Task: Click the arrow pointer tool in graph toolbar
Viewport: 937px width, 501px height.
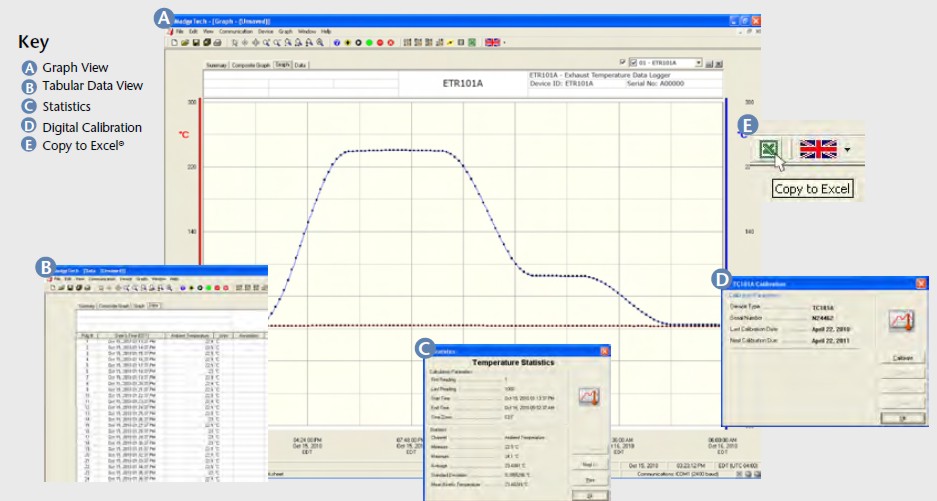Action: pos(235,42)
